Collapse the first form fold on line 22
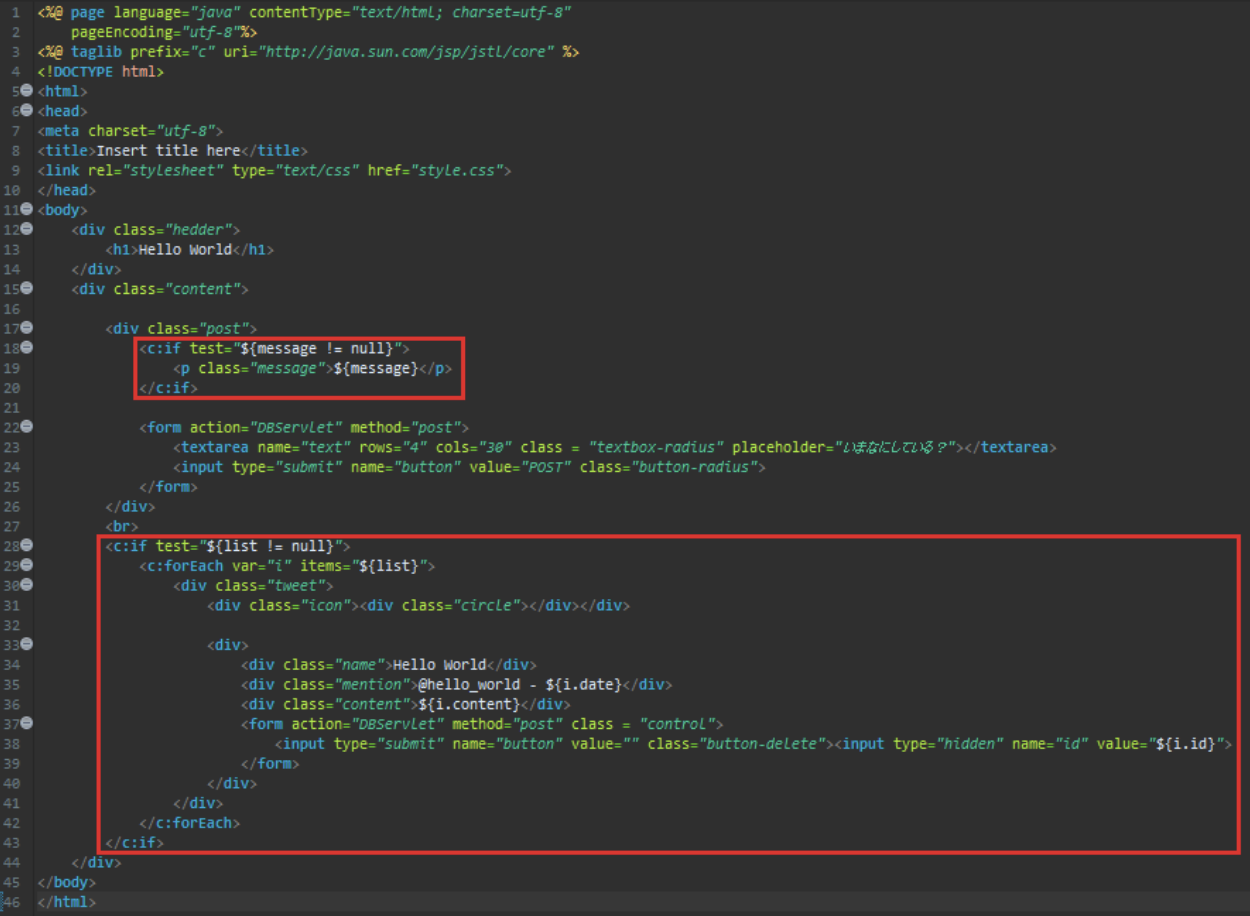1250x916 pixels. click(x=27, y=426)
